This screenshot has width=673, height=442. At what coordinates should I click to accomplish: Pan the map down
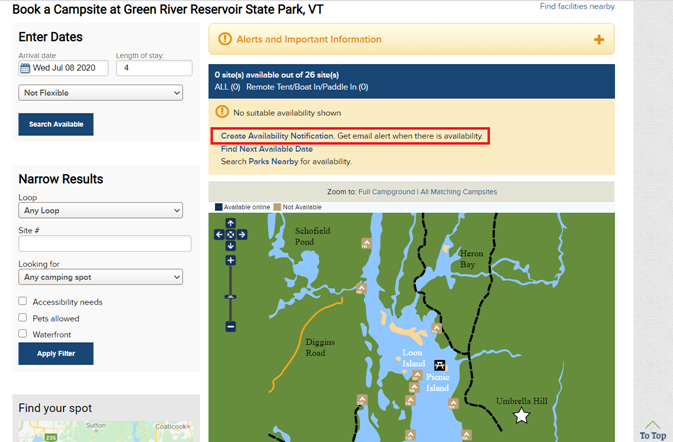pyautogui.click(x=230, y=245)
